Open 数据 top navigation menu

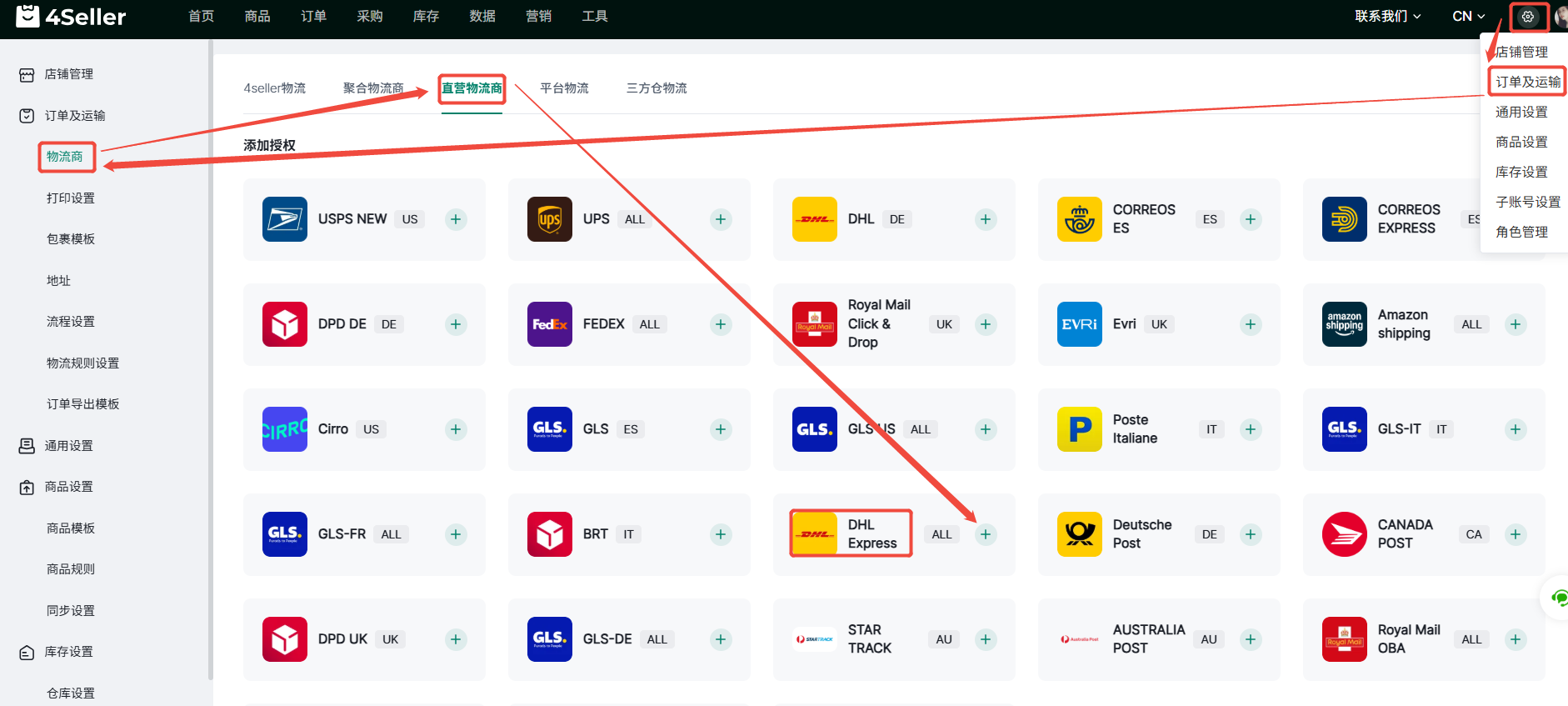point(482,16)
